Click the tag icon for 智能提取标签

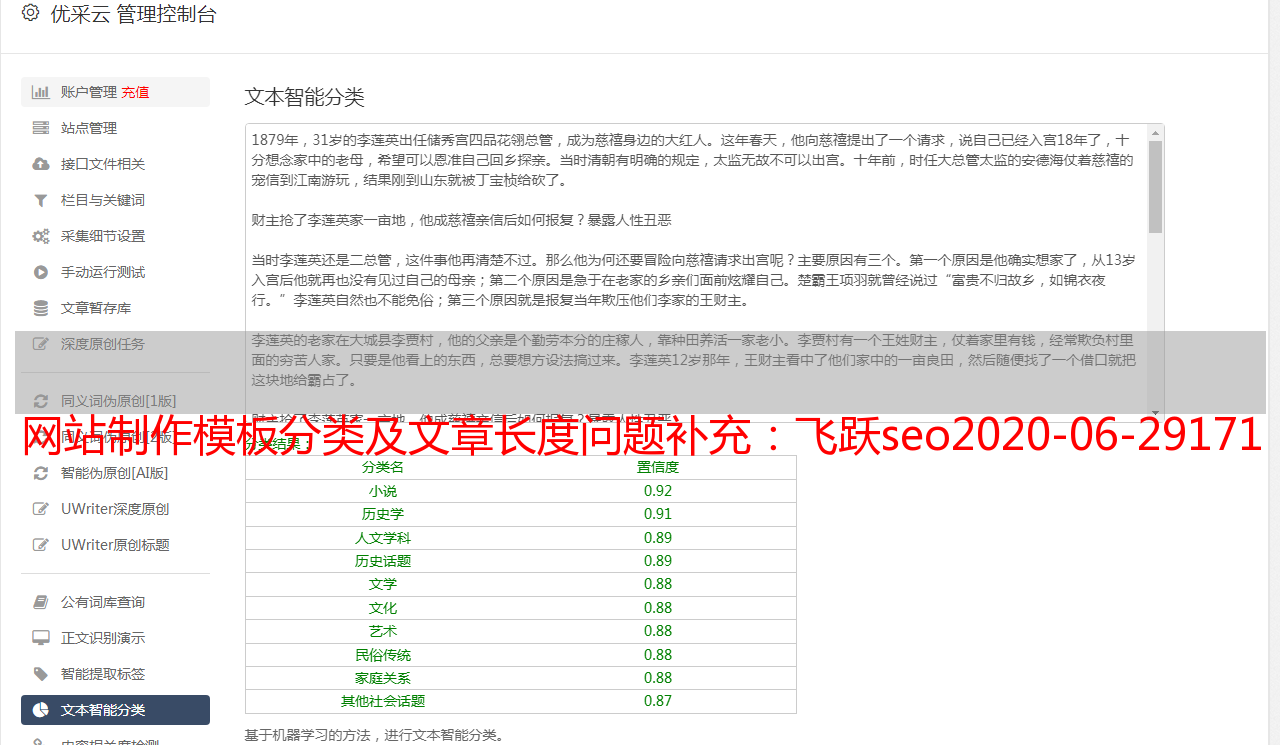point(41,674)
